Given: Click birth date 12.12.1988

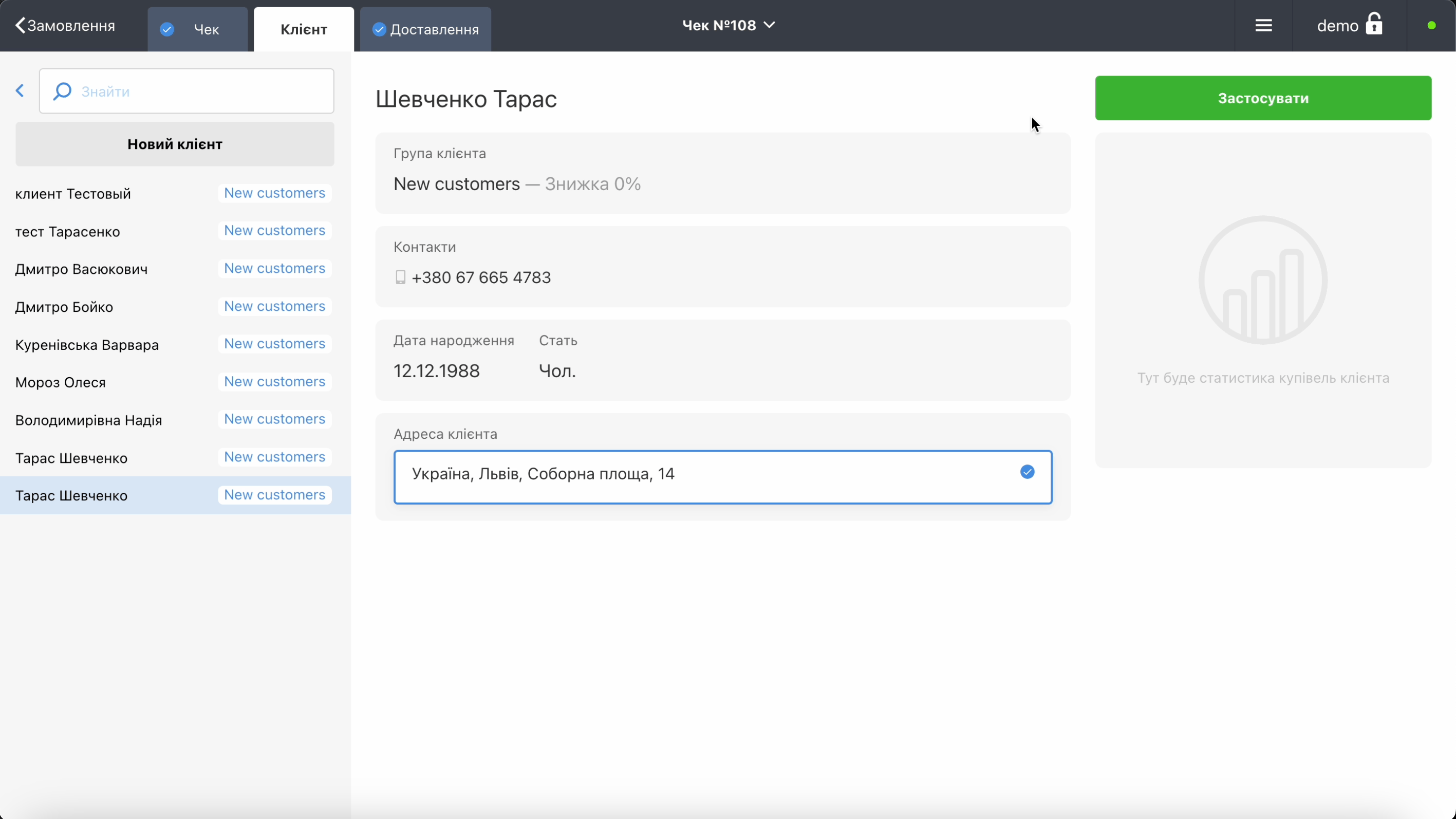Looking at the screenshot, I should point(436,371).
